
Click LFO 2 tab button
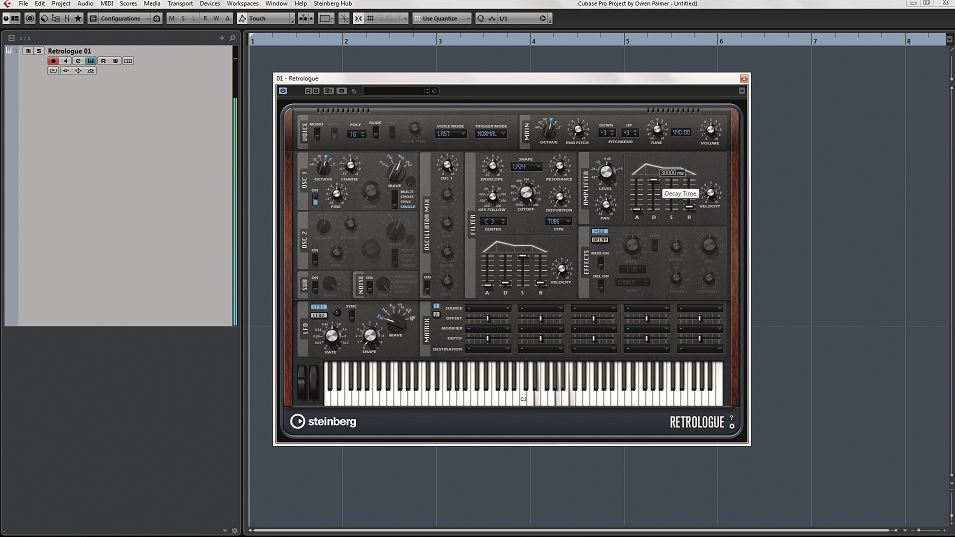pyautogui.click(x=319, y=315)
